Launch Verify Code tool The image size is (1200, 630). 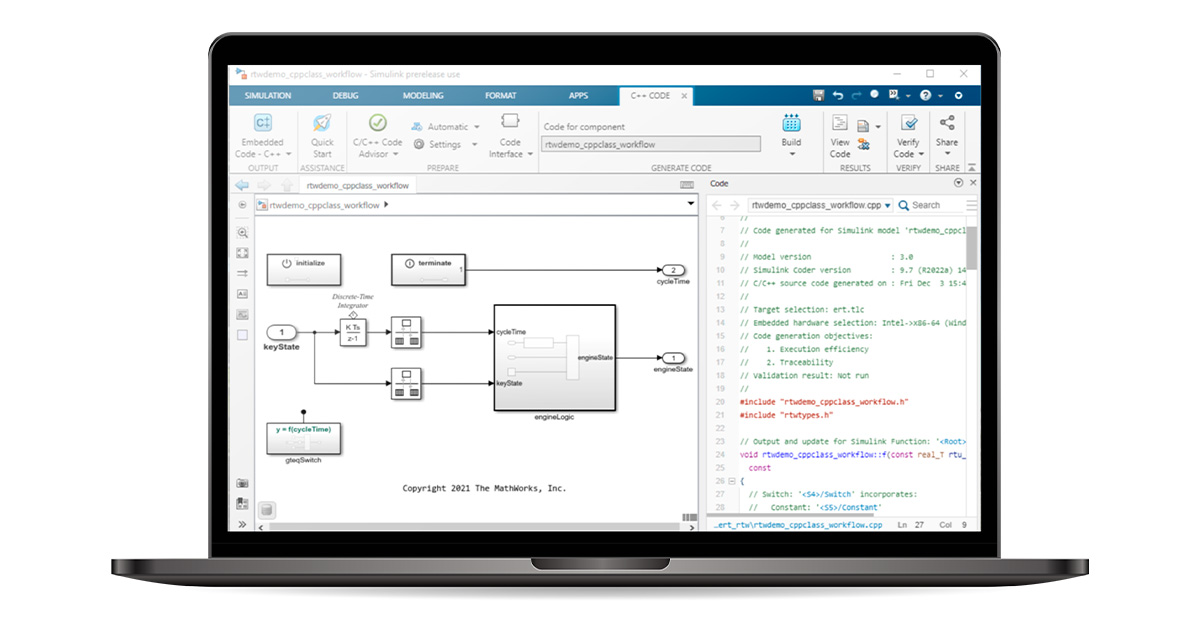pyautogui.click(x=906, y=135)
